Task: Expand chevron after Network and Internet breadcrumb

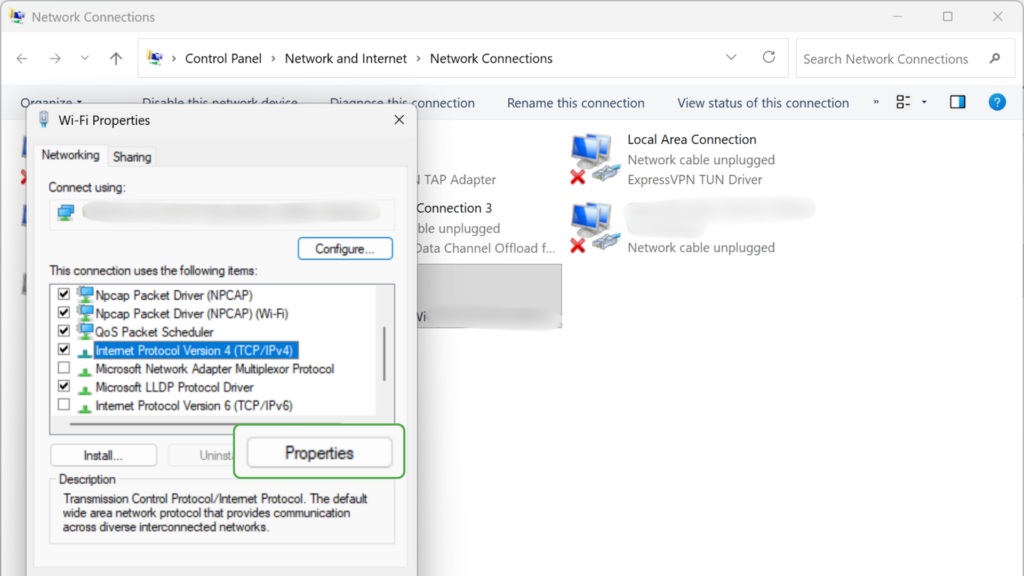Action: click(419, 59)
